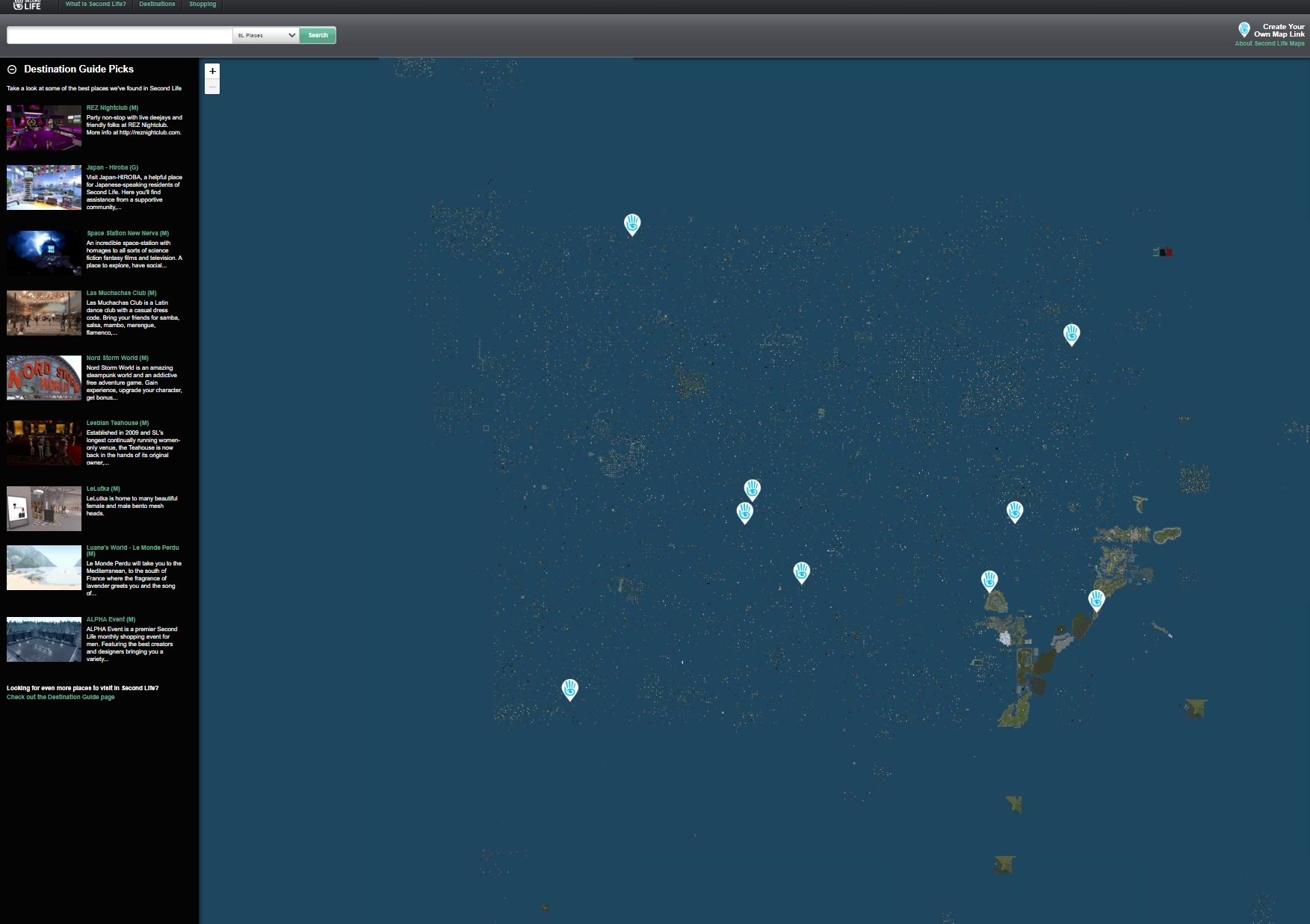Click the green Search button
Viewport: 1310px width, 924px height.
[x=318, y=35]
